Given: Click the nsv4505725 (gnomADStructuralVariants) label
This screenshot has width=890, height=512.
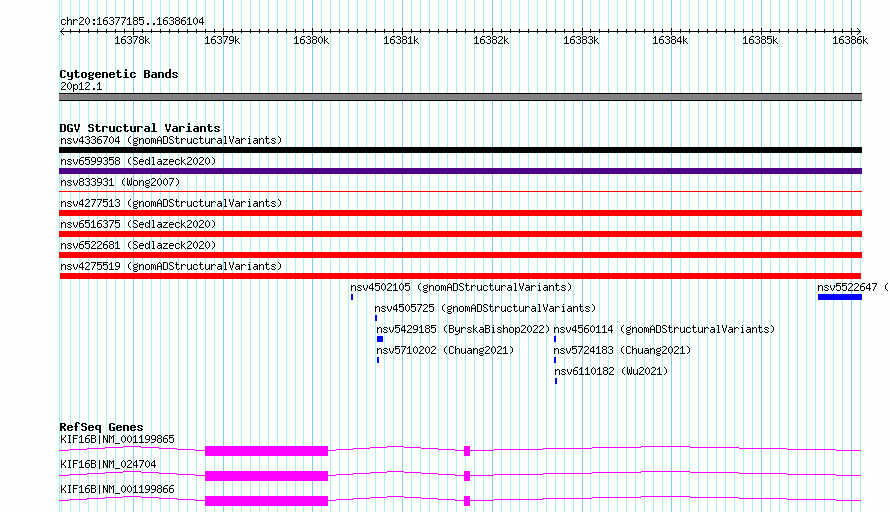Looking at the screenshot, I should click(485, 308).
